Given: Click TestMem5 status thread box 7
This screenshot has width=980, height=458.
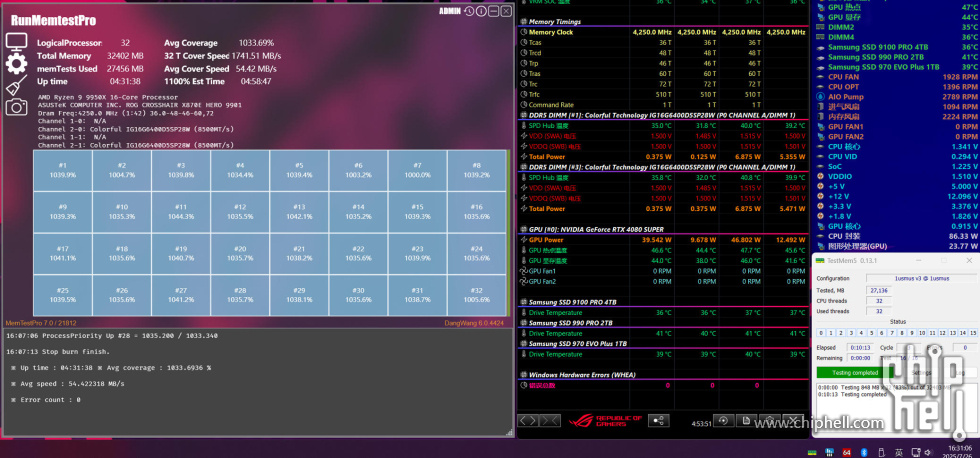Looking at the screenshot, I should click(891, 332).
